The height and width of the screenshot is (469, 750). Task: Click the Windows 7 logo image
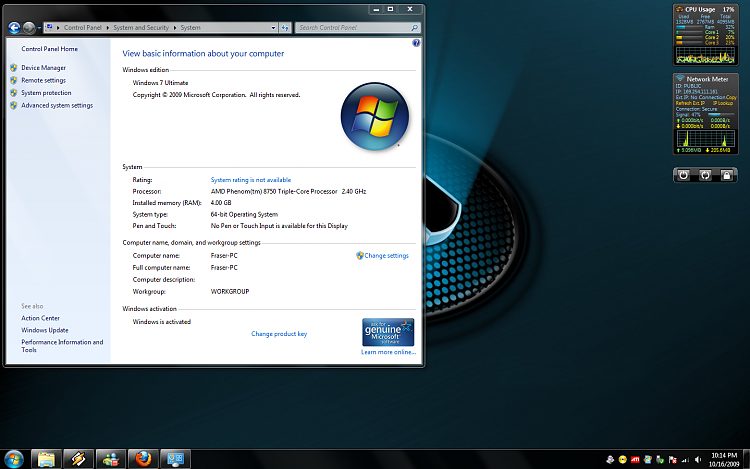tap(375, 116)
